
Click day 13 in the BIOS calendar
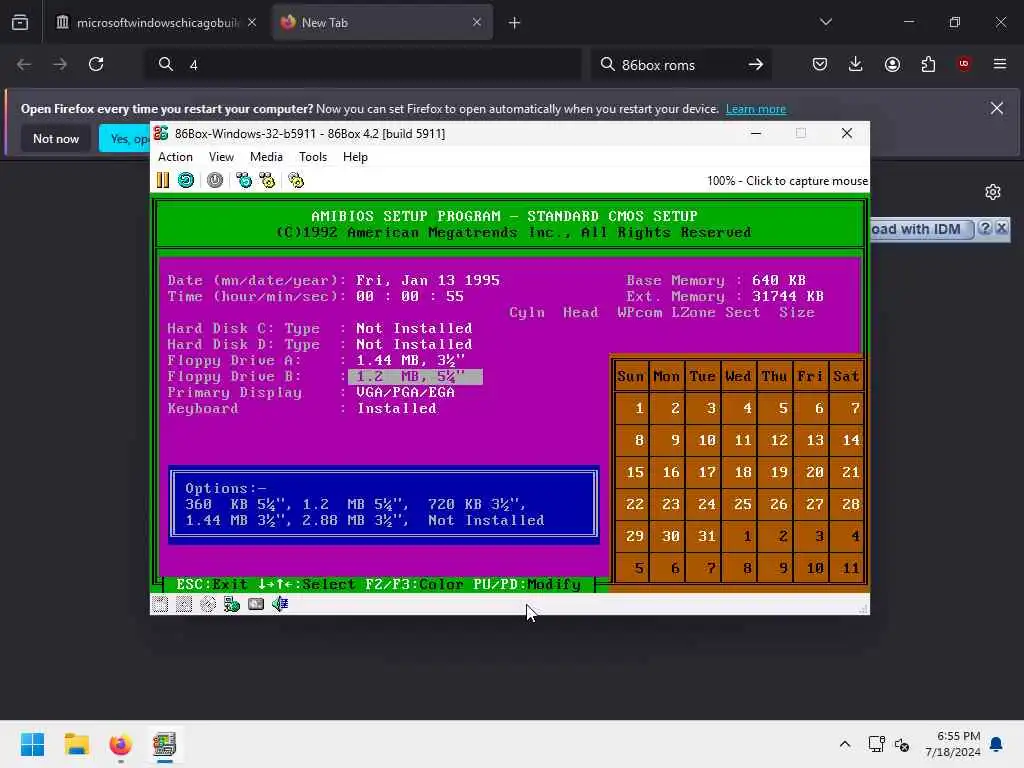[814, 440]
